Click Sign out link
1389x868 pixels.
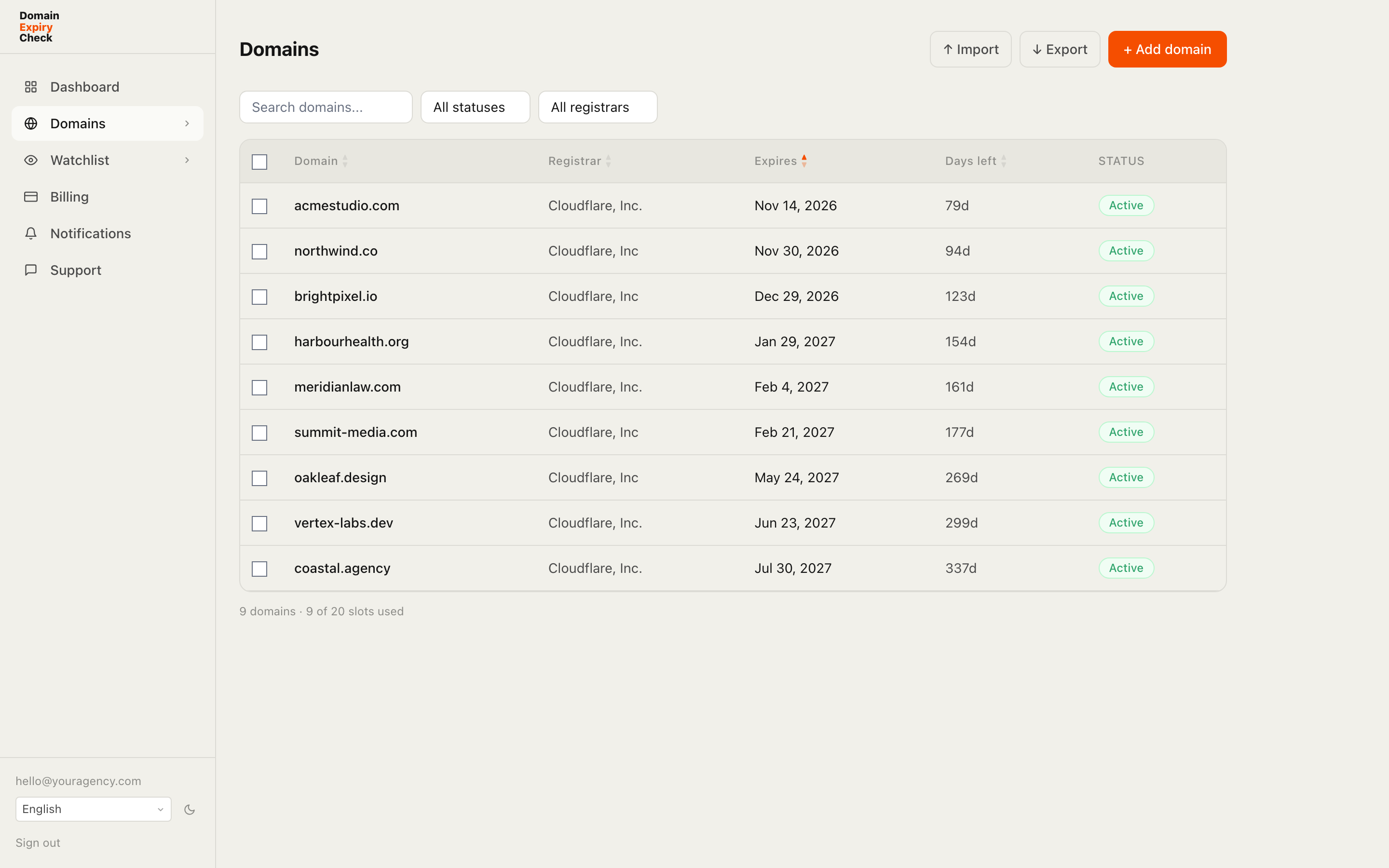tap(38, 843)
